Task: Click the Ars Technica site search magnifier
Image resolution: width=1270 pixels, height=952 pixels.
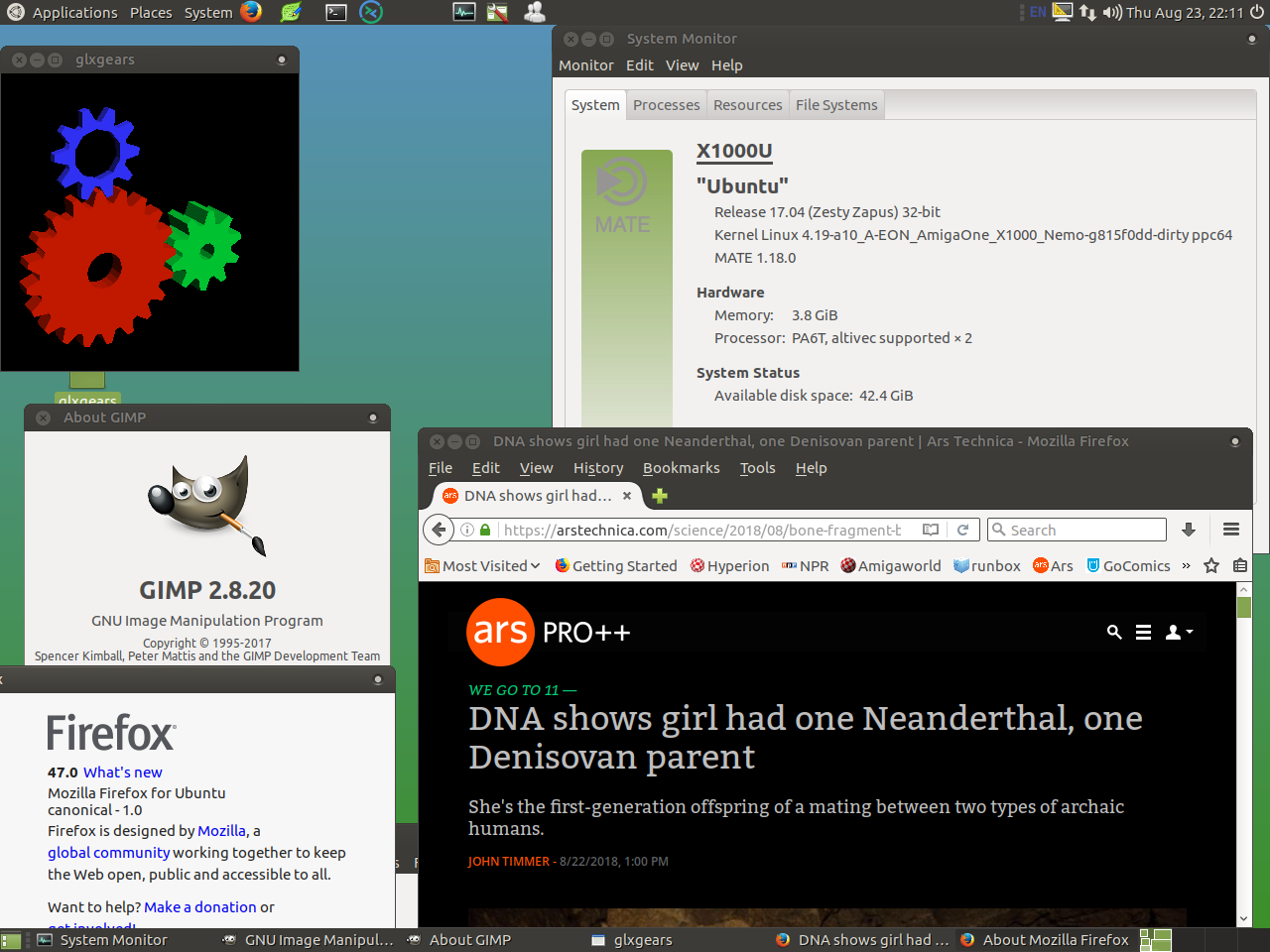Action: click(x=1114, y=632)
